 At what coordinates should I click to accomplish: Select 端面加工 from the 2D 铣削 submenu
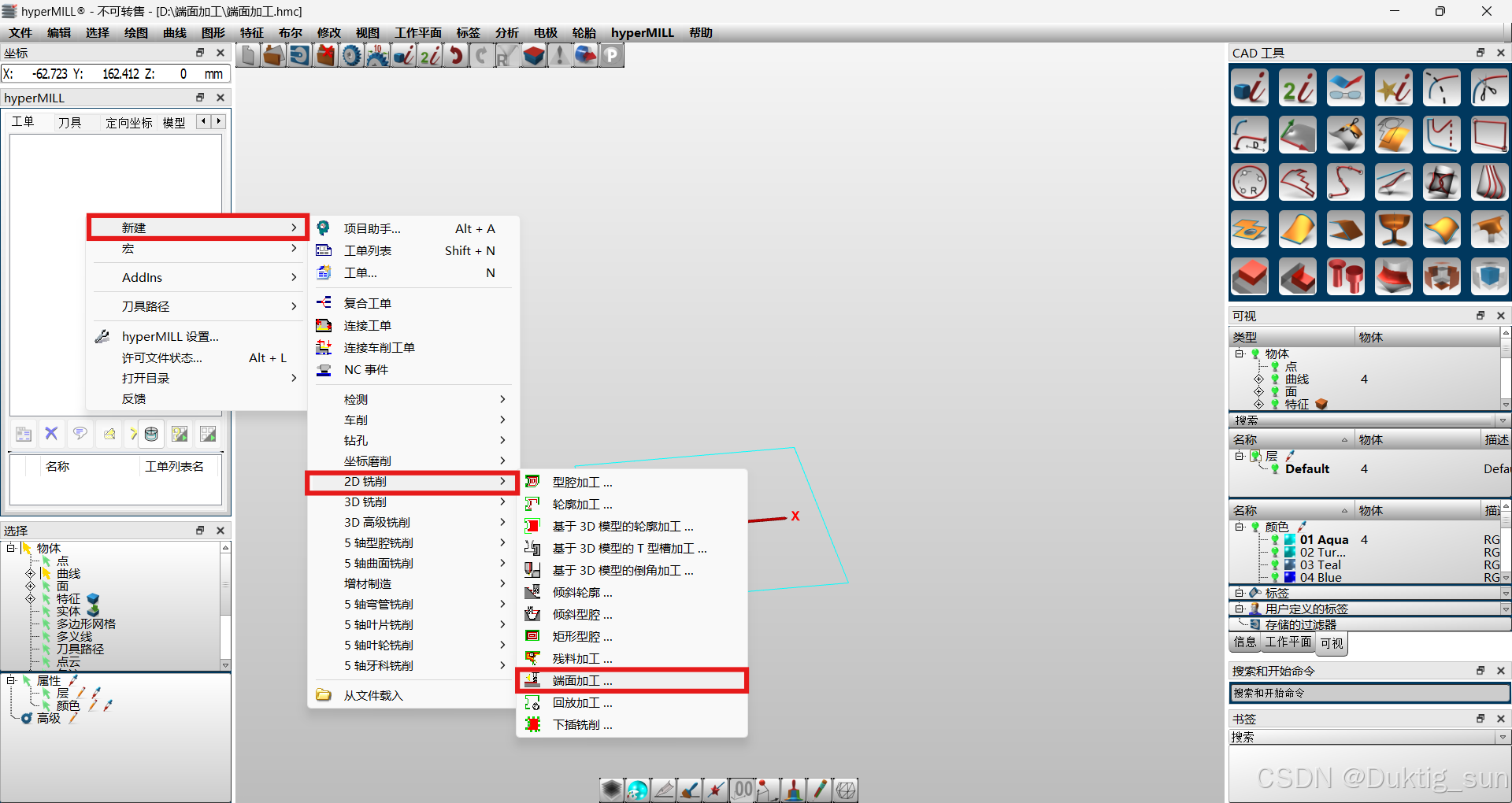632,681
